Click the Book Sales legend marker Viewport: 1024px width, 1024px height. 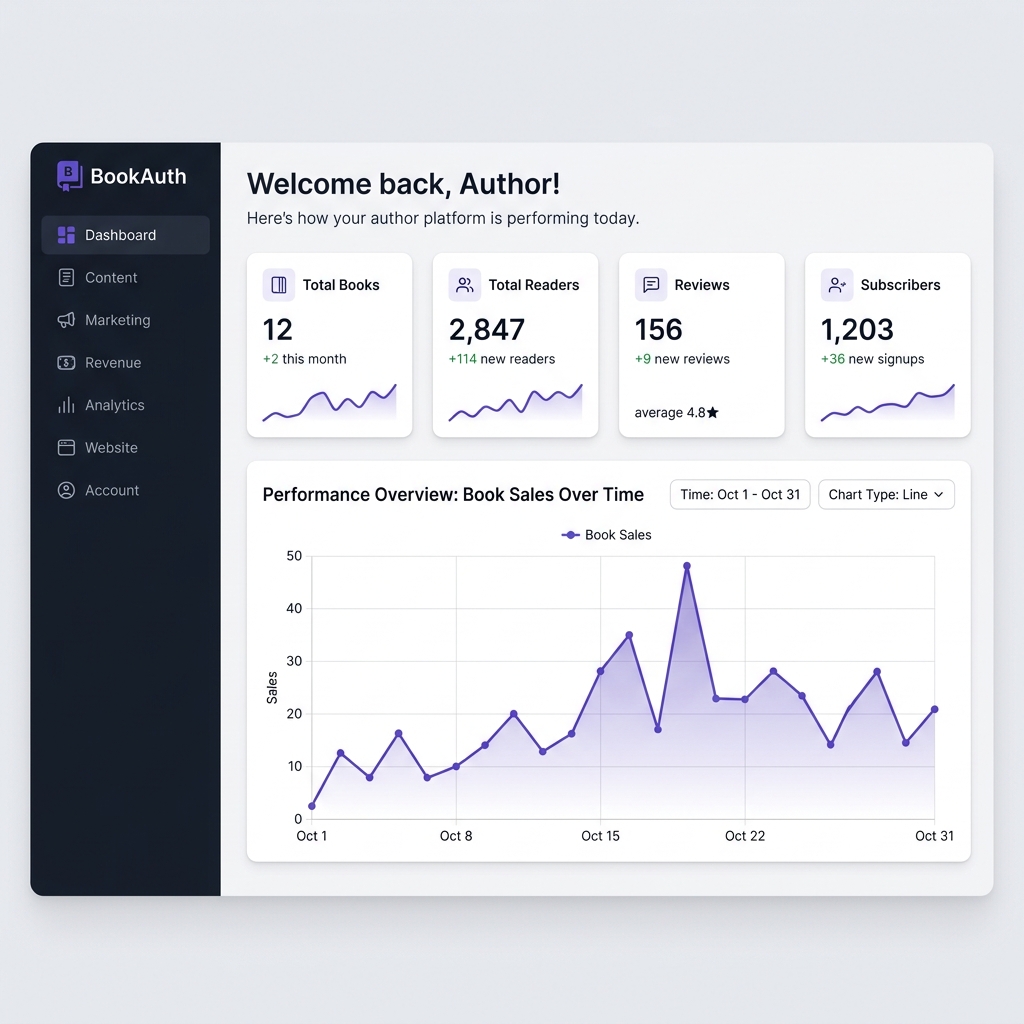coord(571,535)
